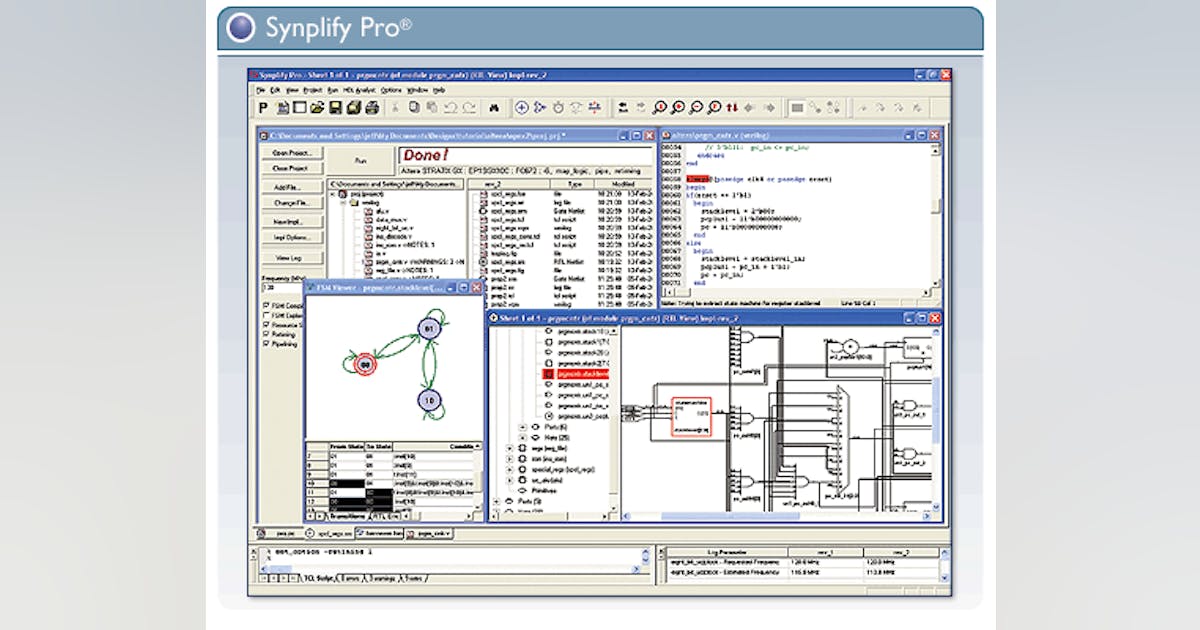Click the circled plus icon in toolbar
The image size is (1200, 630).
[522, 107]
